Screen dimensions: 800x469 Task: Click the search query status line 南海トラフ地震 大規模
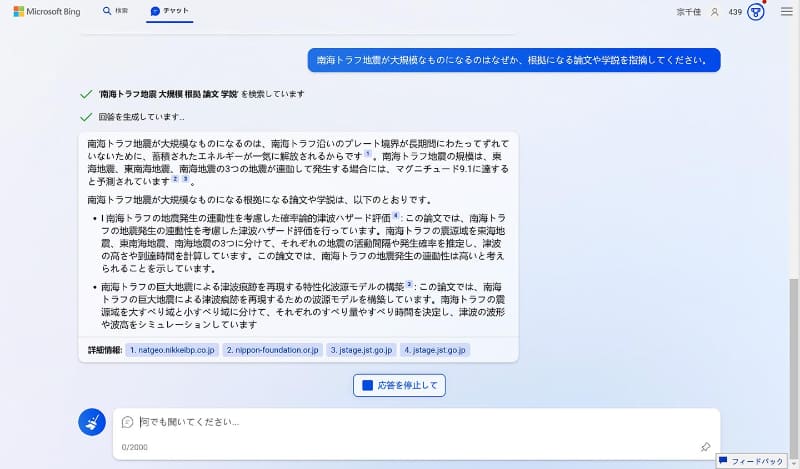[x=201, y=94]
